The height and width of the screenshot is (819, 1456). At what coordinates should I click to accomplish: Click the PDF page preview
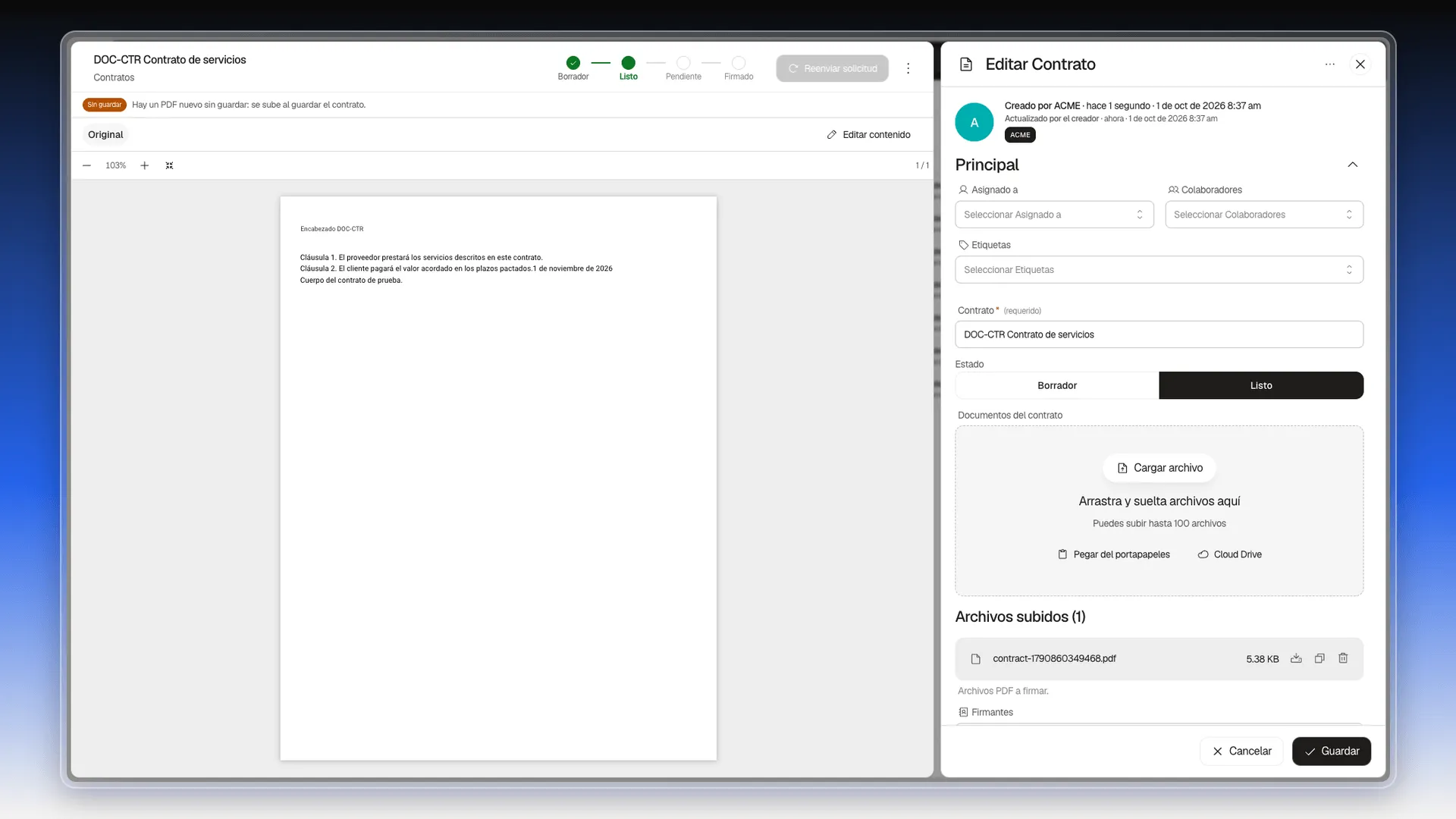(x=498, y=479)
